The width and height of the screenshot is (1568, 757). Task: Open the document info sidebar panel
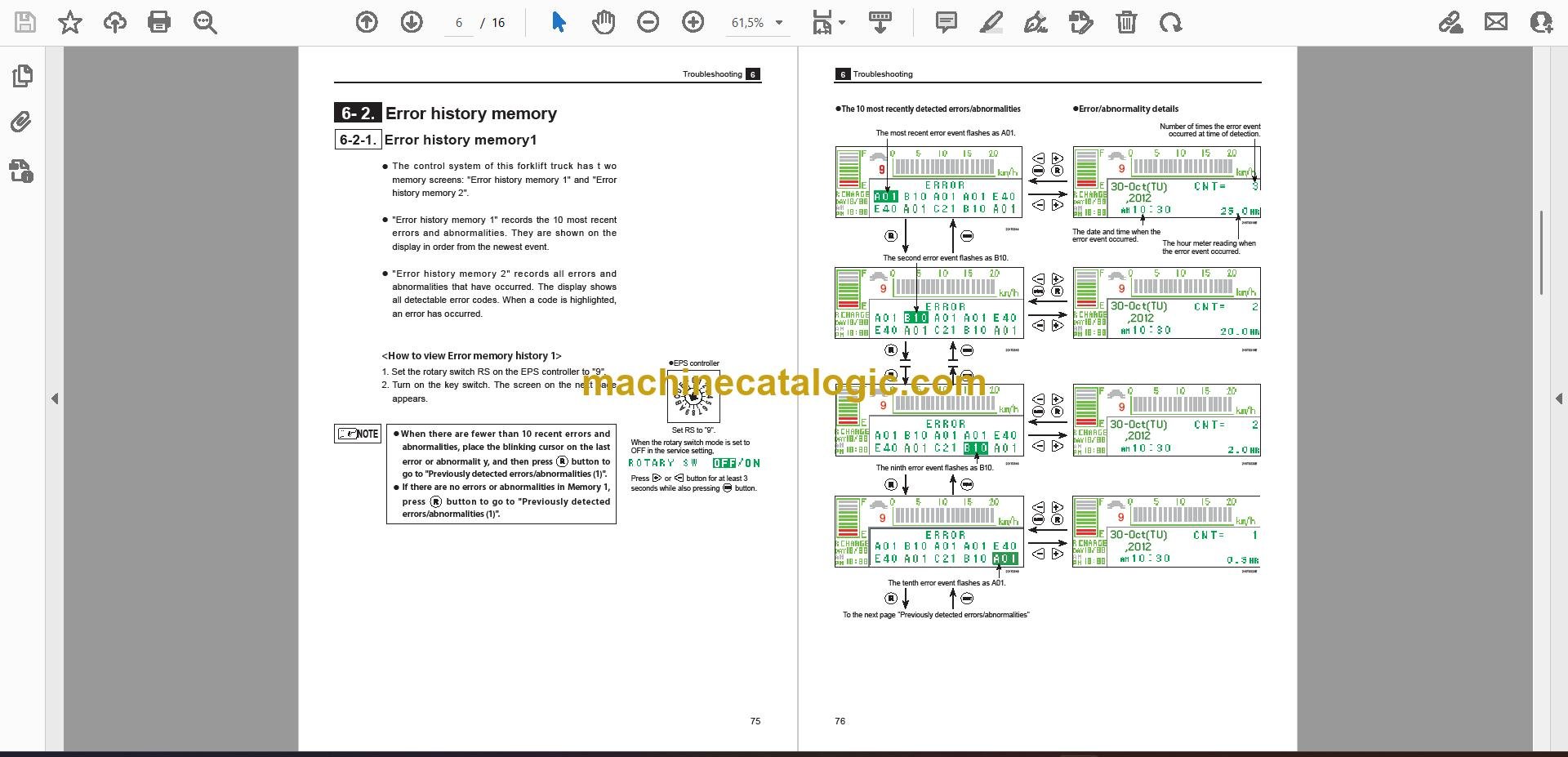(x=22, y=171)
